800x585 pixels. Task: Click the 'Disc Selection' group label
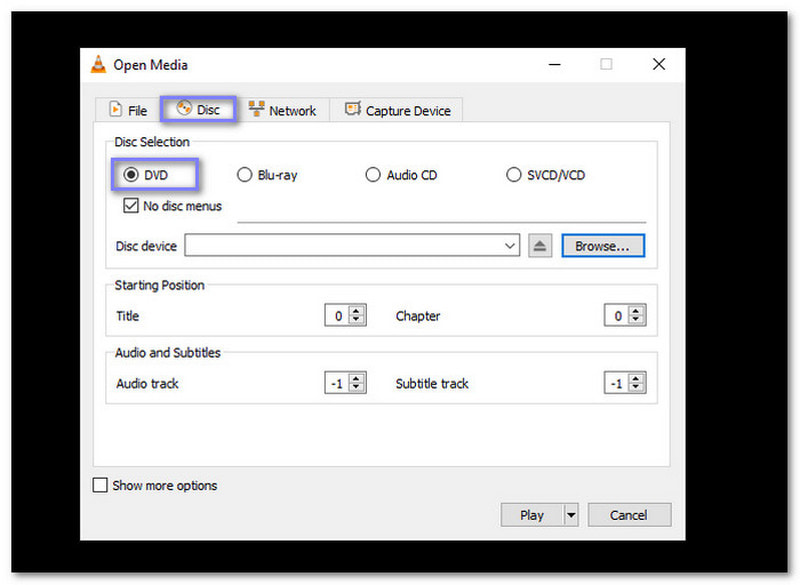[x=152, y=142]
